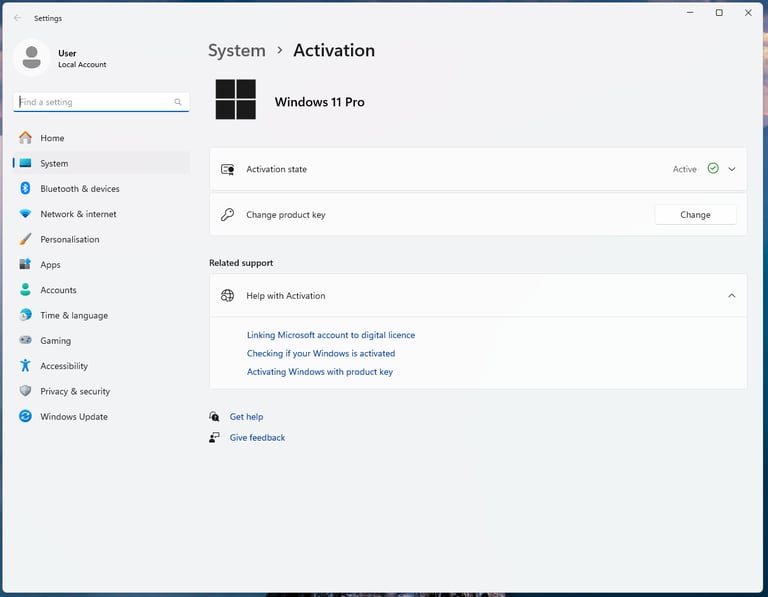768x597 pixels.
Task: Click the back arrow in title bar
Action: click(18, 18)
